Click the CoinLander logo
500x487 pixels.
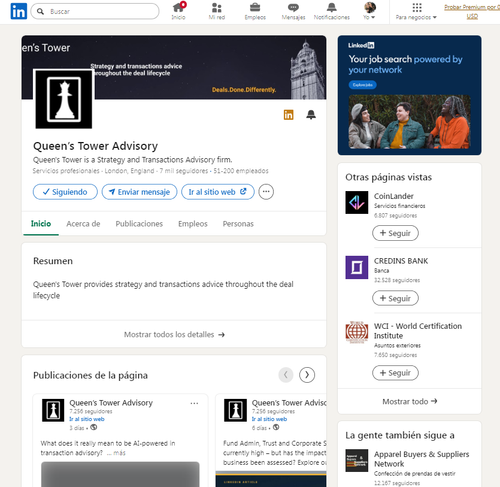tap(357, 202)
